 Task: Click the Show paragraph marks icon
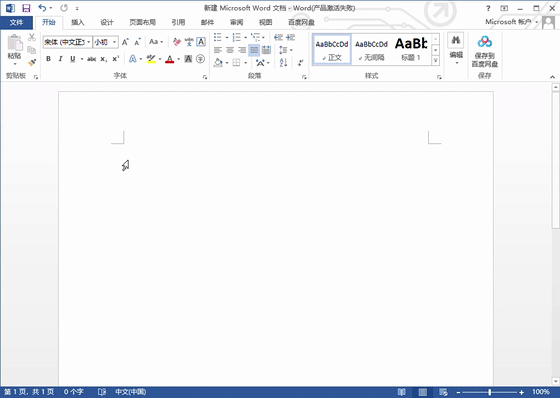tap(300, 63)
